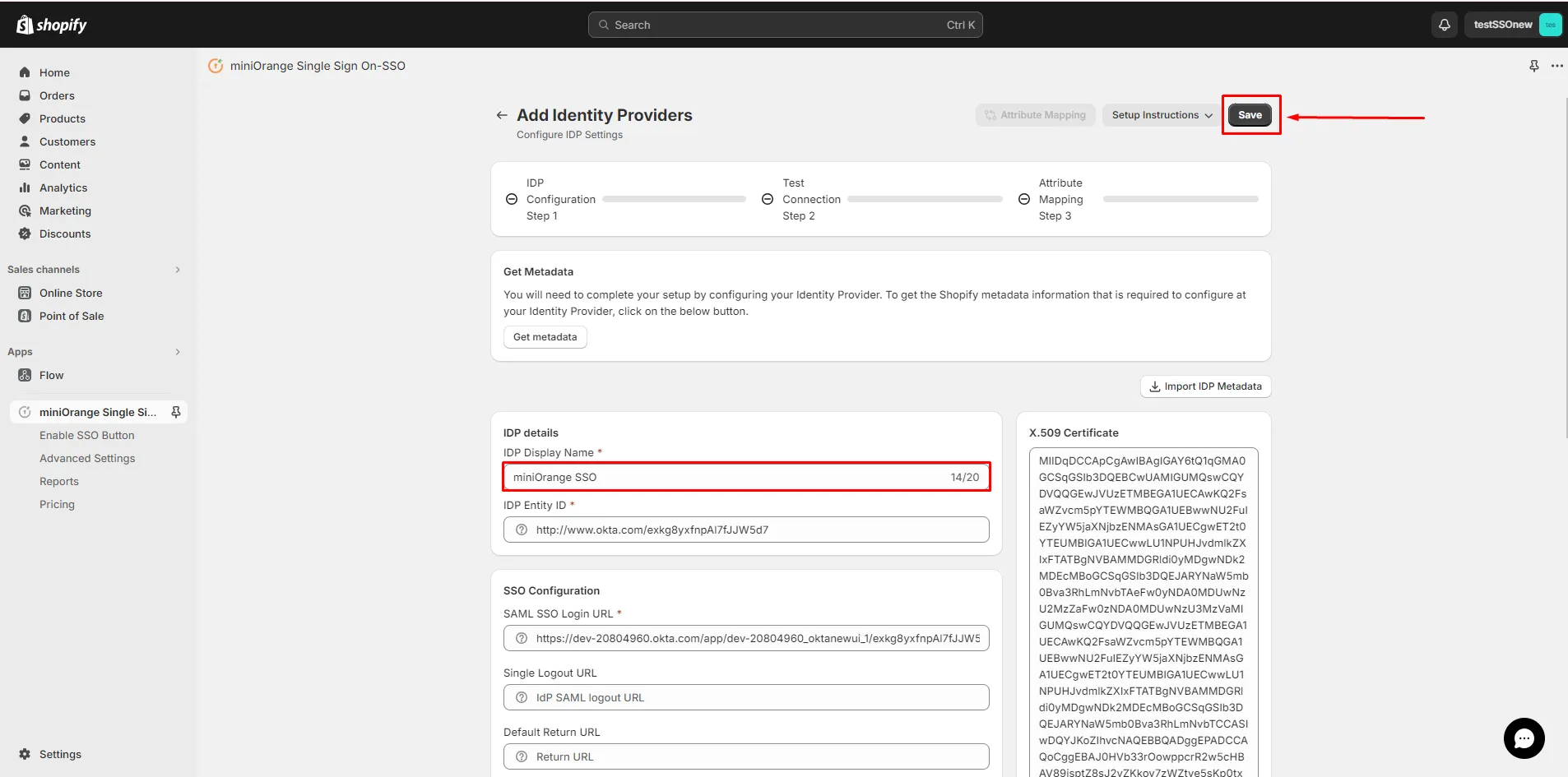Open Customers in sidebar

[67, 141]
